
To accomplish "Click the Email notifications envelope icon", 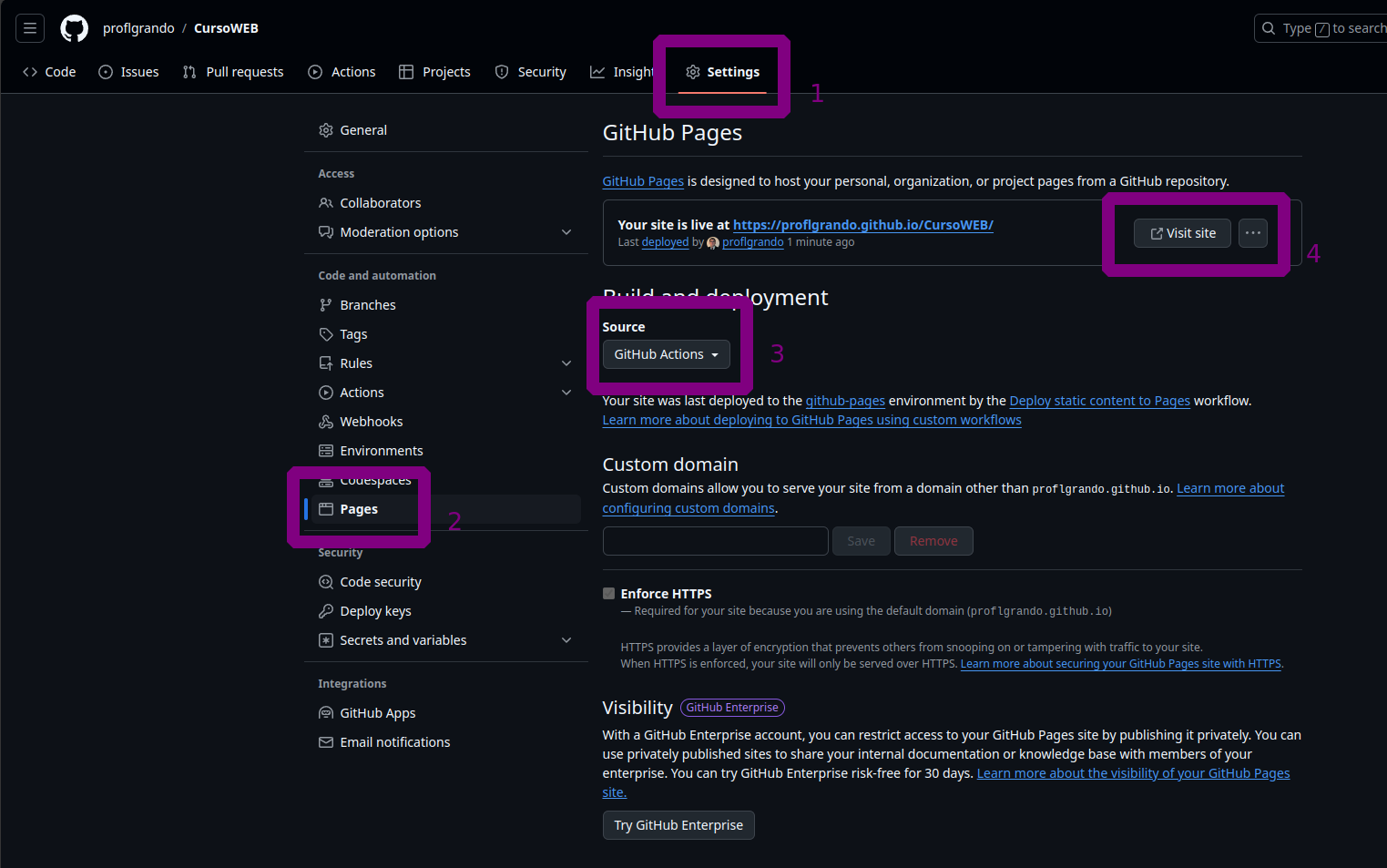I will tap(326, 742).
